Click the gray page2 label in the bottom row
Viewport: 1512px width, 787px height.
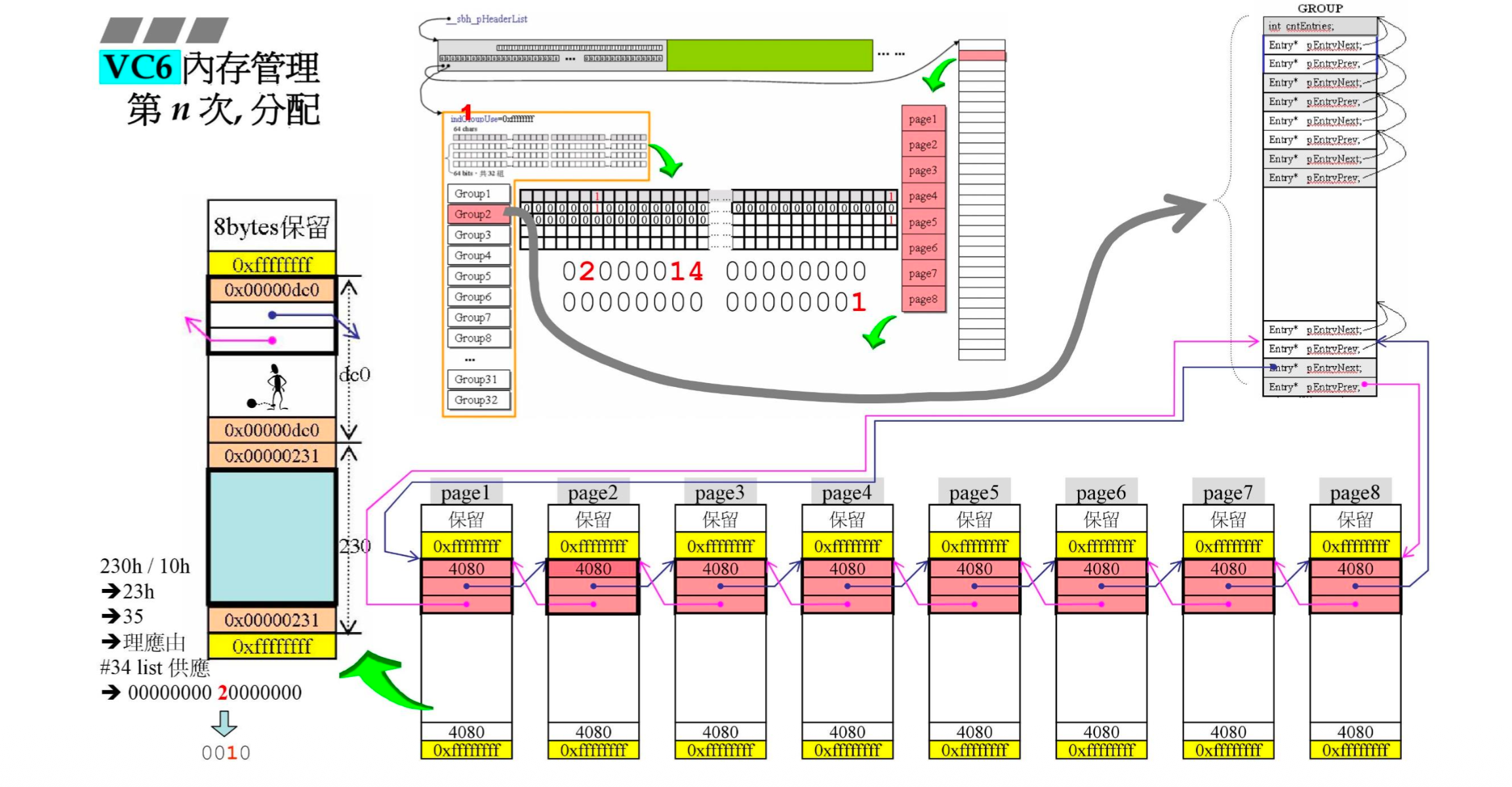point(593,492)
